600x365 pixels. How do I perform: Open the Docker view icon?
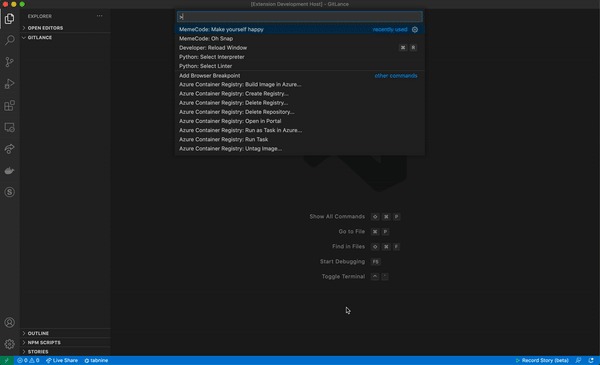pyautogui.click(x=10, y=171)
